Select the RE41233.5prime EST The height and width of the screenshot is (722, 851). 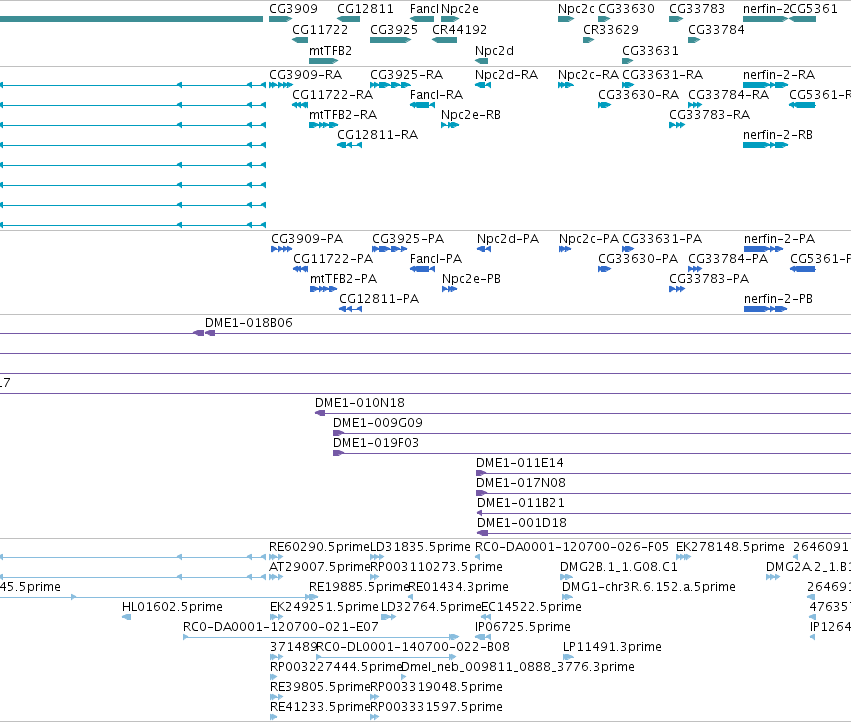pos(274,717)
